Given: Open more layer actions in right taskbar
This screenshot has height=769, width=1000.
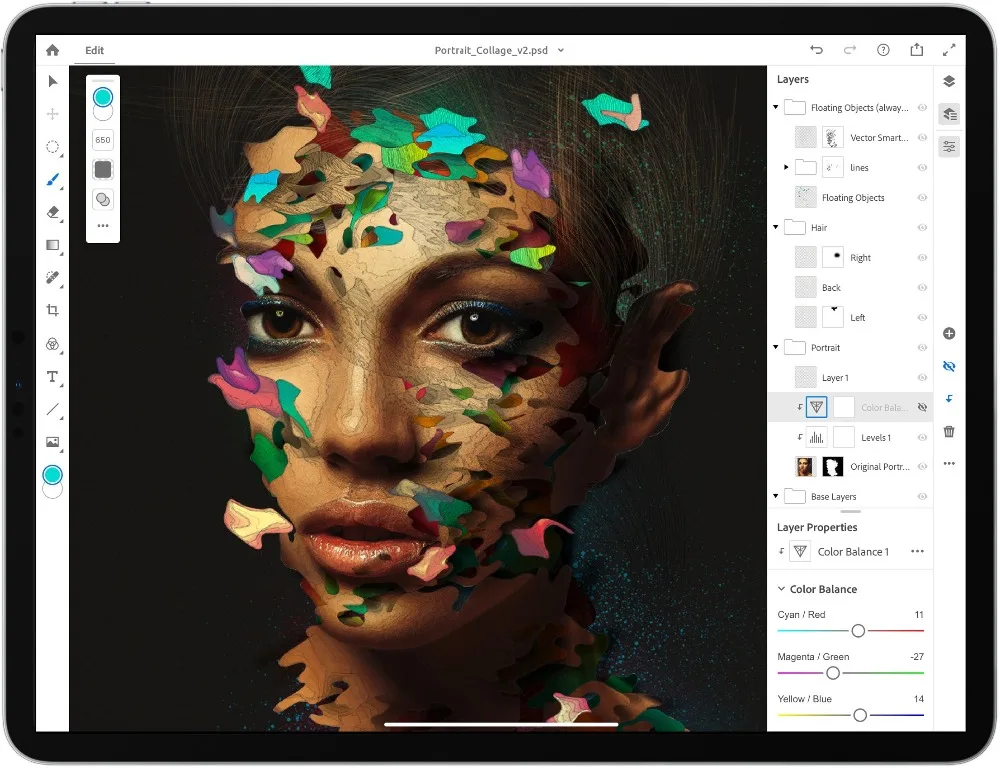Looking at the screenshot, I should point(949,464).
